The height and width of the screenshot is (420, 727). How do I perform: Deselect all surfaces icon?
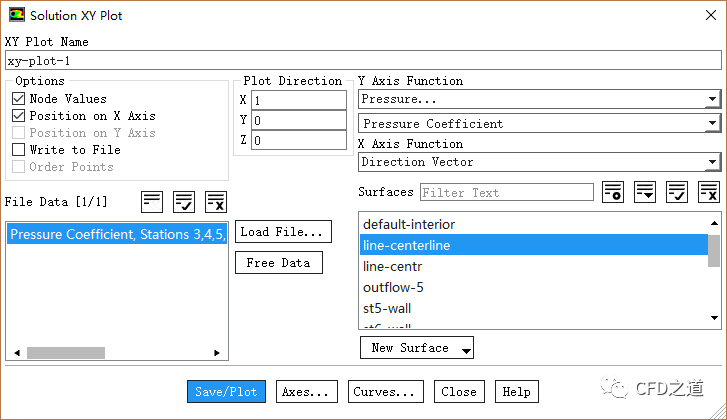coord(708,192)
